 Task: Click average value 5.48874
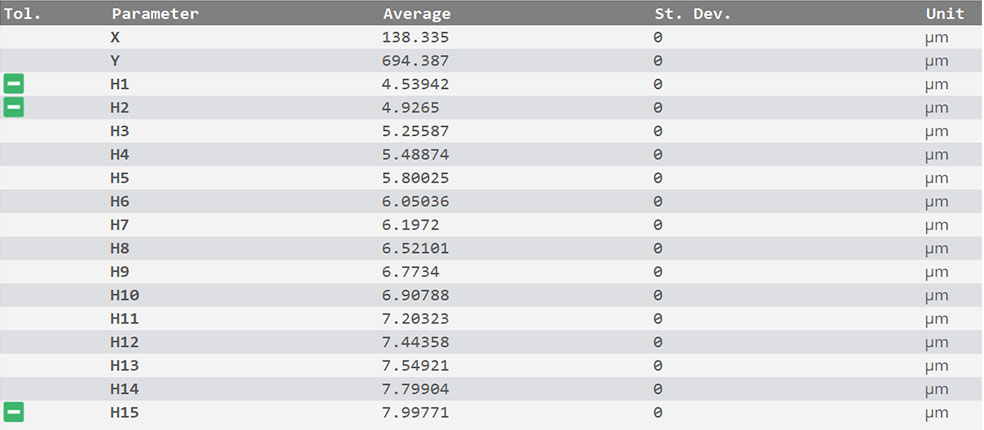[415, 154]
